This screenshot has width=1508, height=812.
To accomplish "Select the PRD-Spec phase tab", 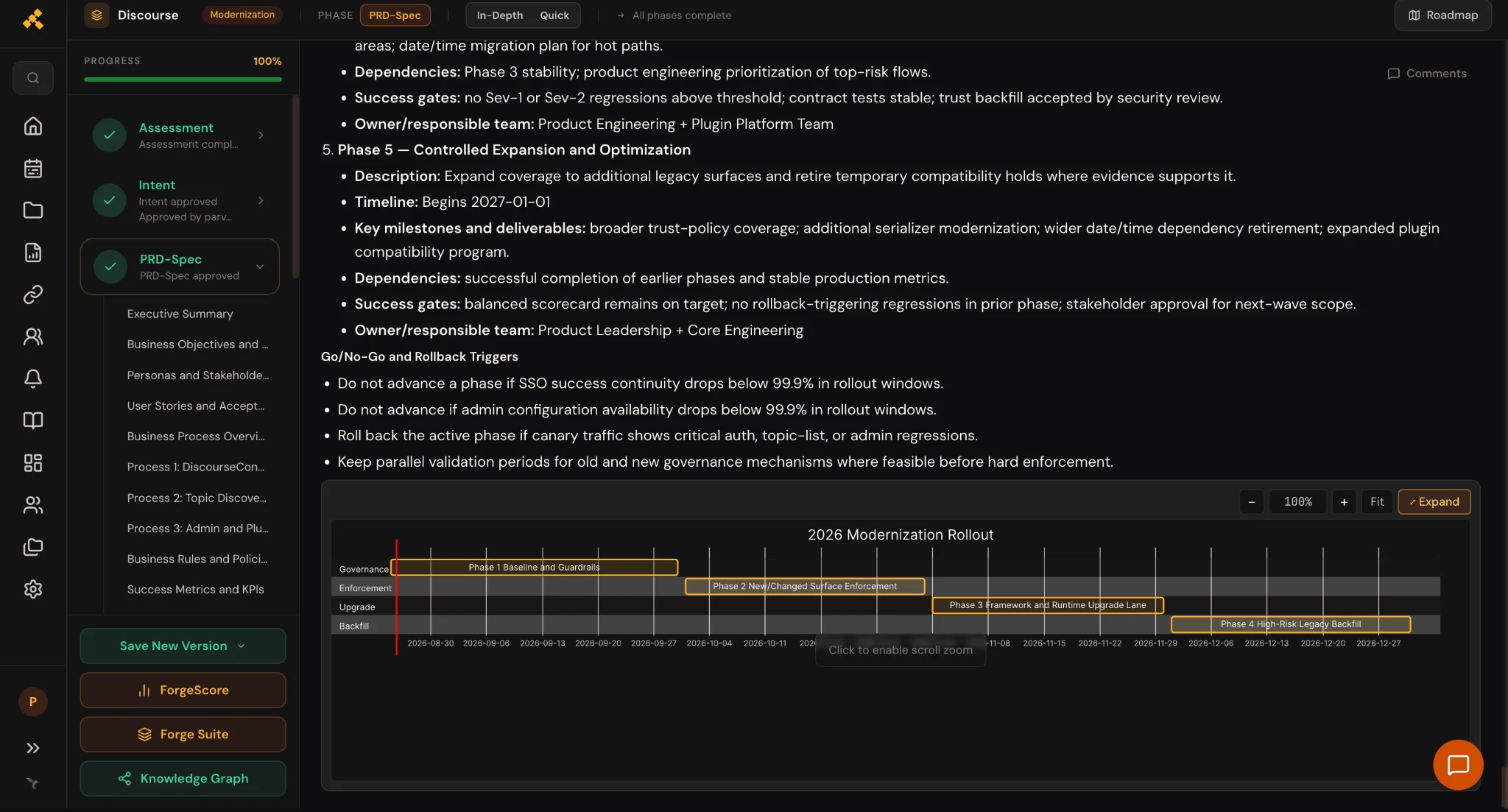I will [x=395, y=15].
